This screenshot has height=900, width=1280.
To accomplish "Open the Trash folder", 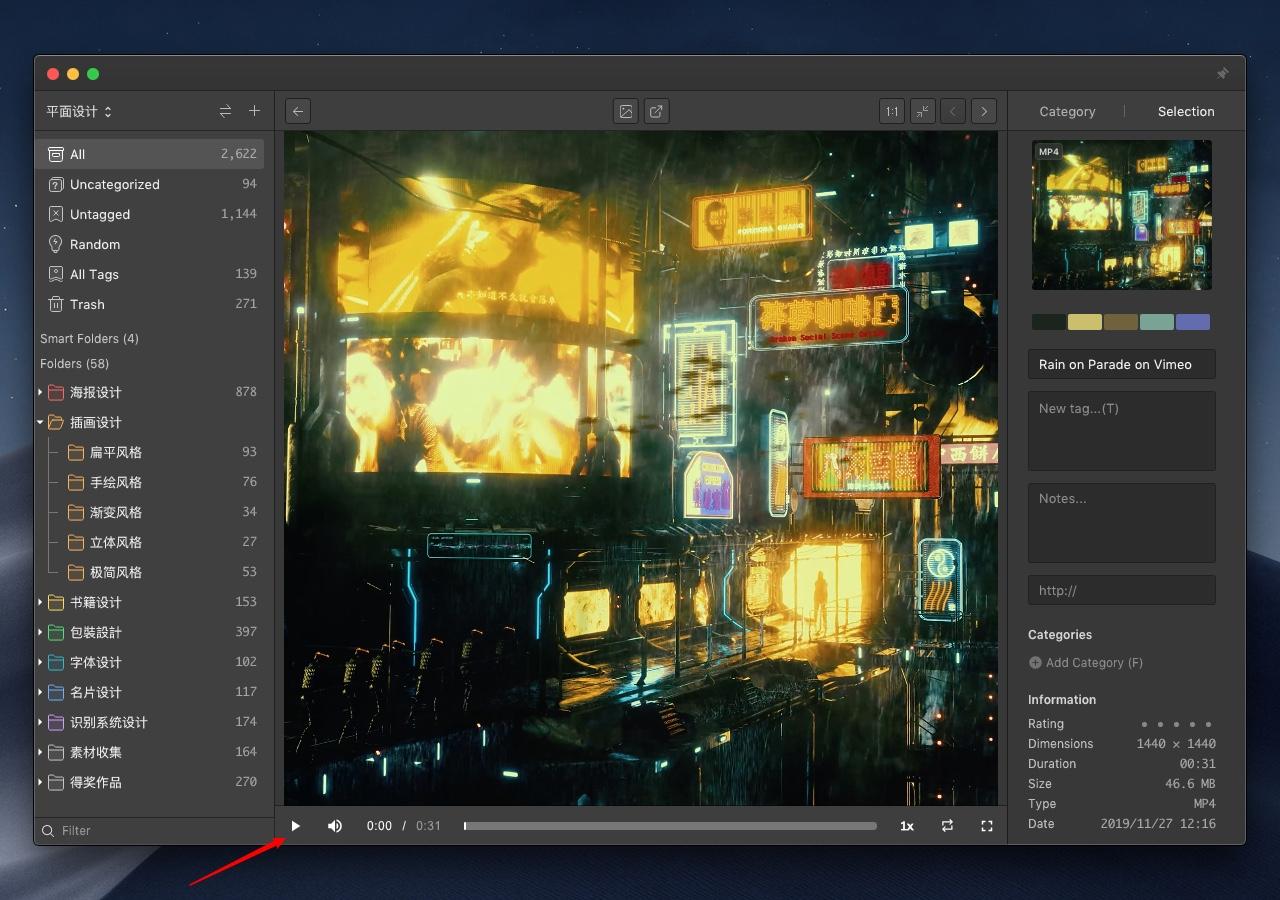I will click(x=87, y=304).
